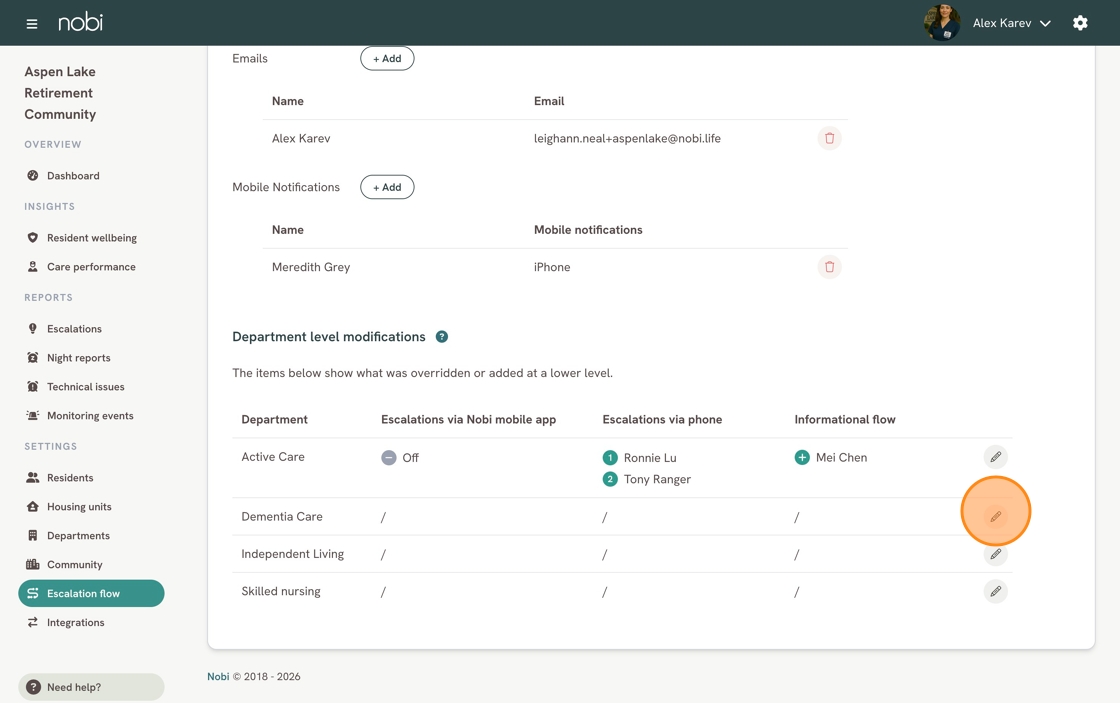The height and width of the screenshot is (703, 1120).
Task: Click the Need help? button
Action: [x=91, y=687]
